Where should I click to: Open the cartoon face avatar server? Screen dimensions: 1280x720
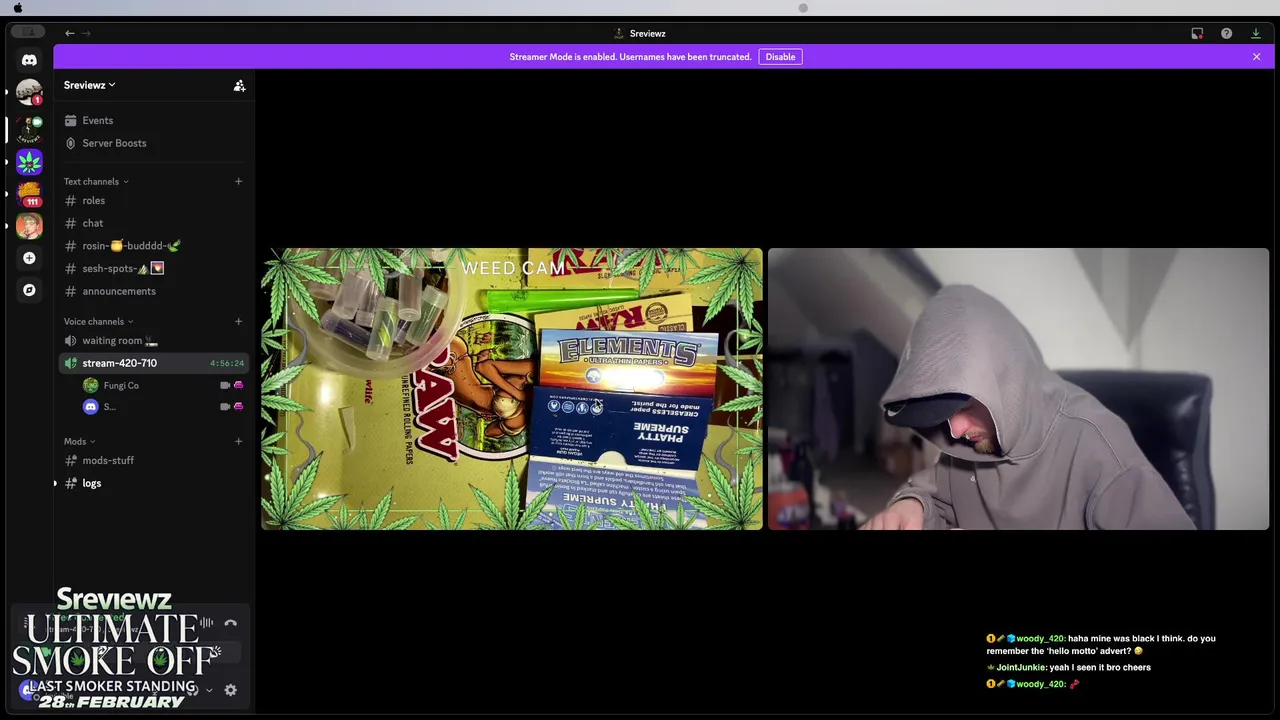[x=29, y=226]
